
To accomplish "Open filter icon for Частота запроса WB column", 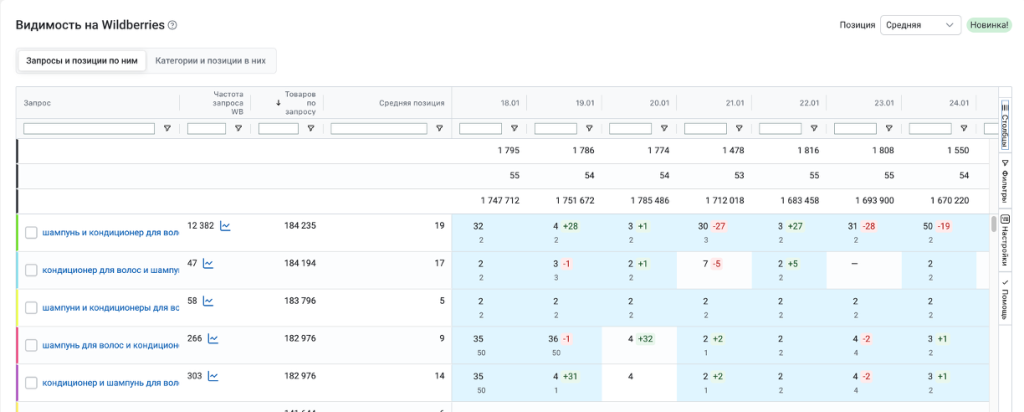I will point(238,129).
